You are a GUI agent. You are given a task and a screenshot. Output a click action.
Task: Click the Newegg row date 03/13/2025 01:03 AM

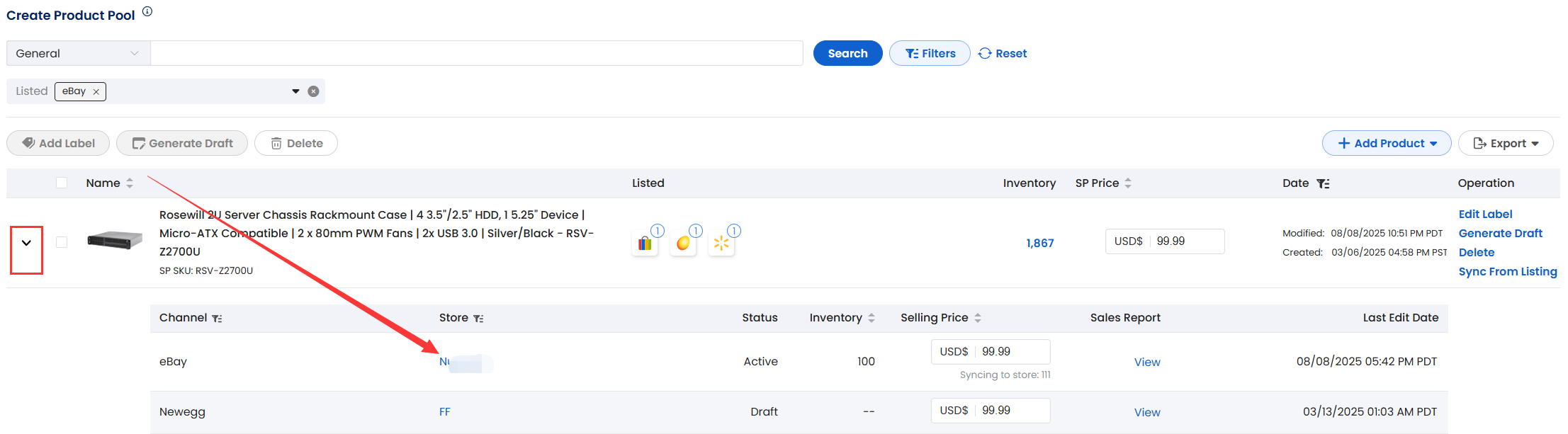[1370, 411]
